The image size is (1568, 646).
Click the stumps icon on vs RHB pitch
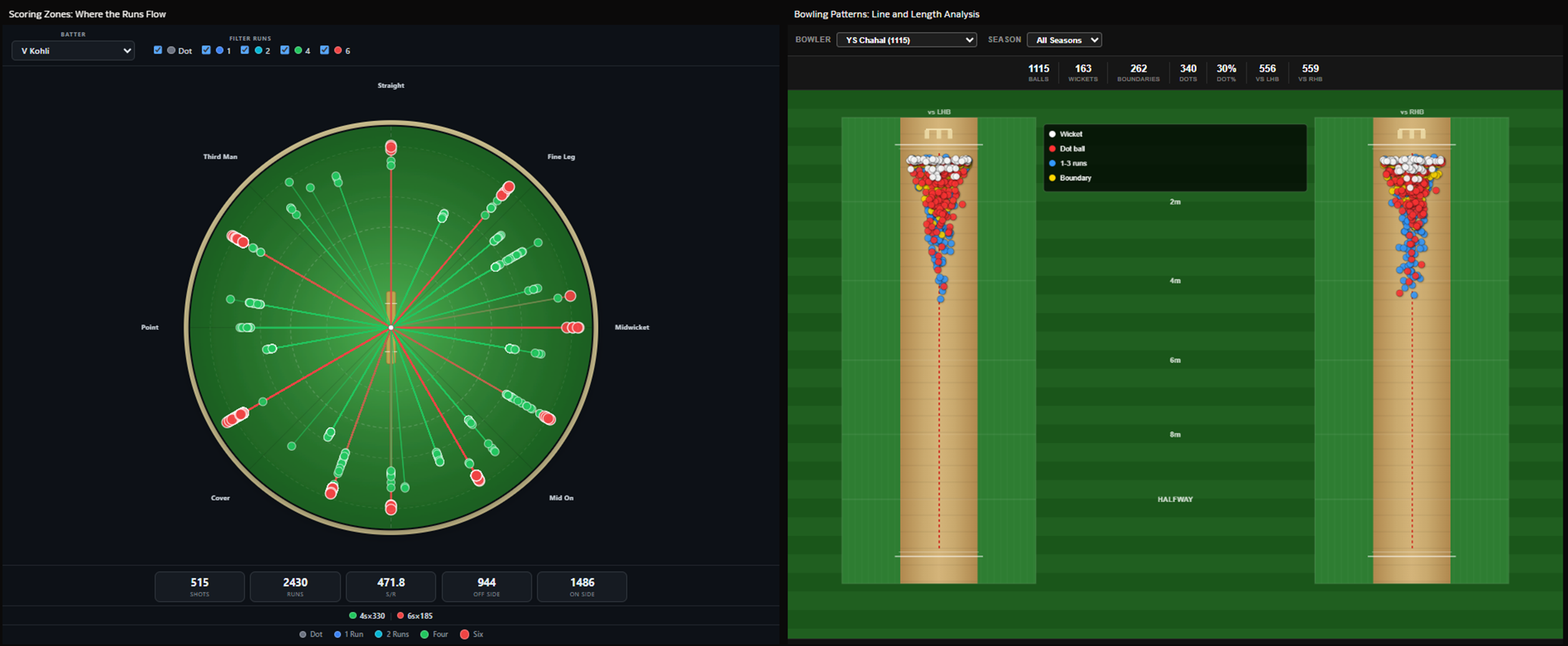pos(1411,134)
